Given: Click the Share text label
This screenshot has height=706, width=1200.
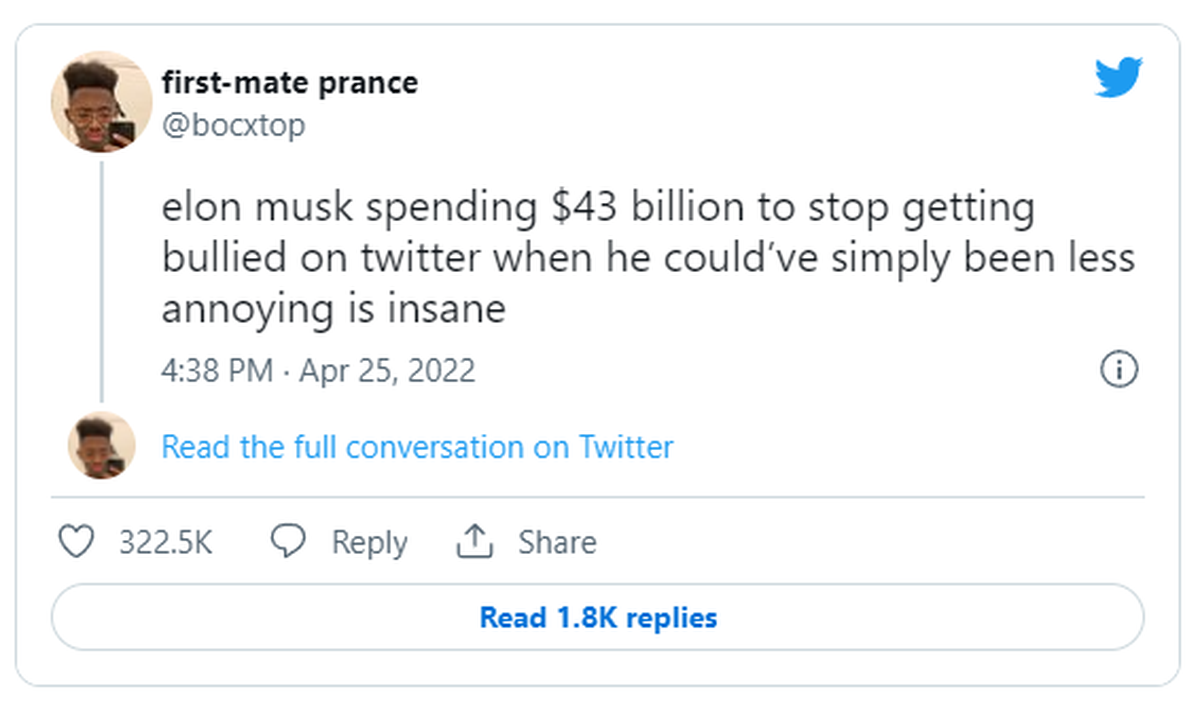Looking at the screenshot, I should (557, 542).
